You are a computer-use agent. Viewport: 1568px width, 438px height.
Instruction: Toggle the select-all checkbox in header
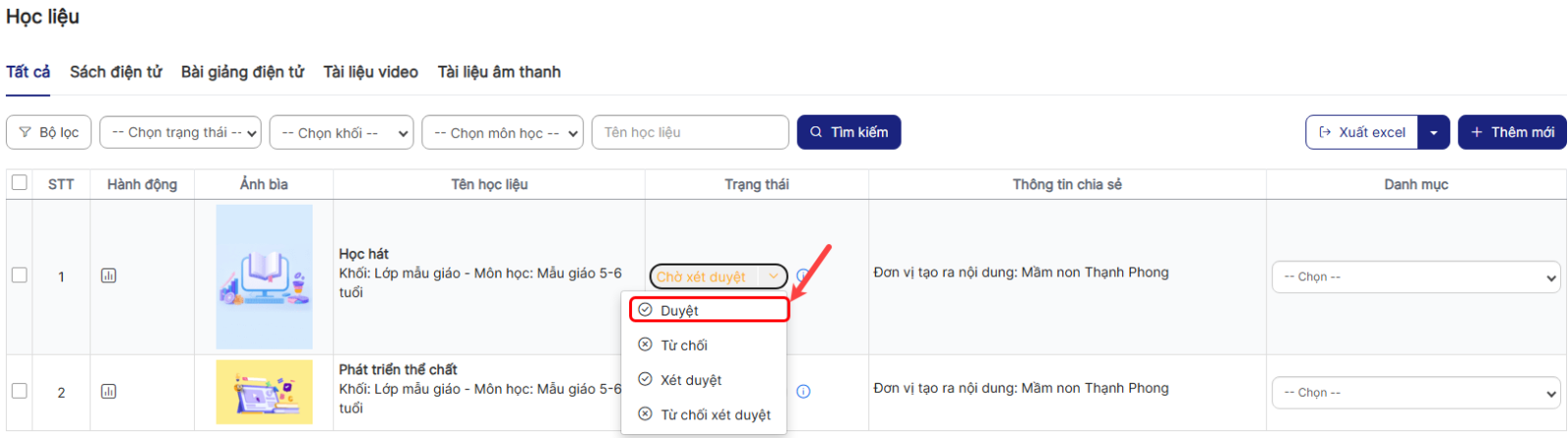20,182
